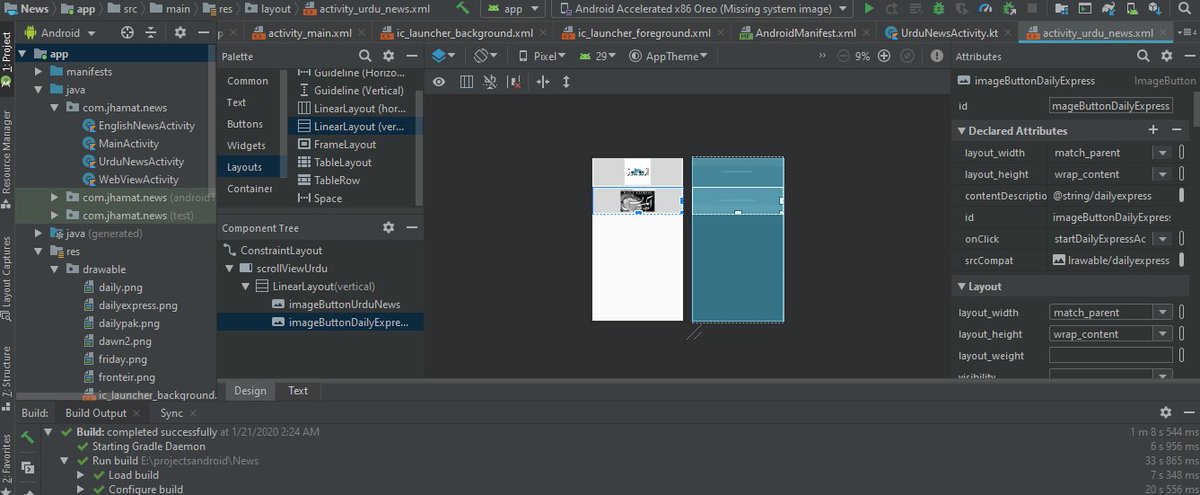Click the id input field in Attributes
The width and height of the screenshot is (1200, 495).
[1111, 105]
